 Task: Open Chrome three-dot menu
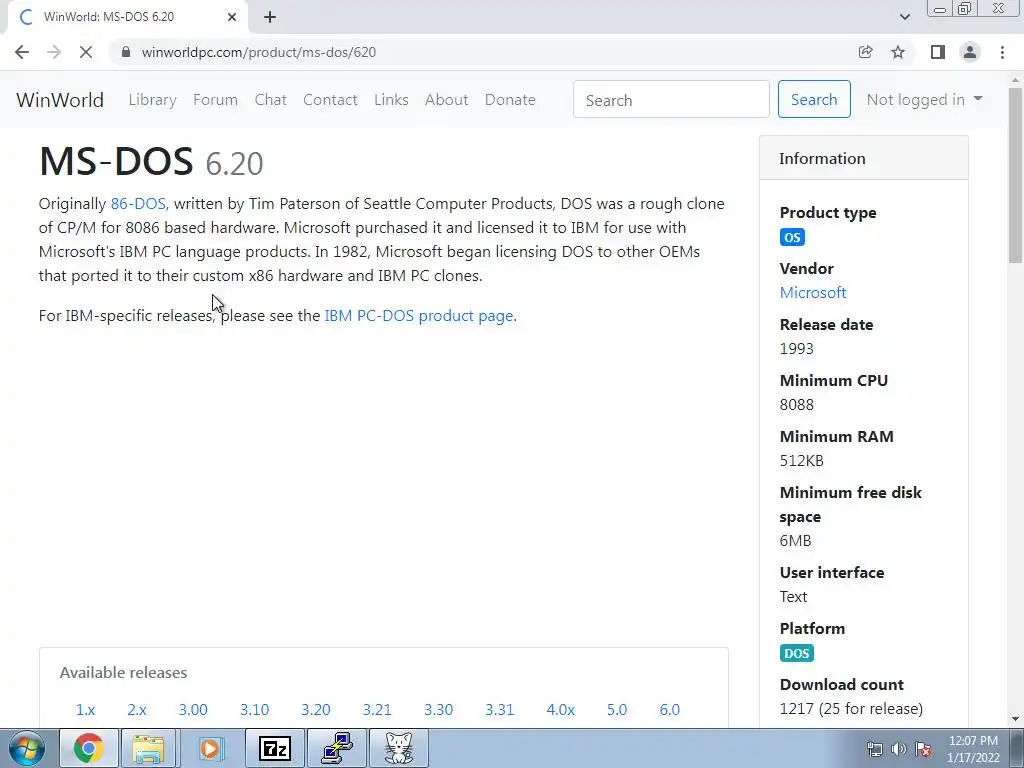coord(1002,52)
